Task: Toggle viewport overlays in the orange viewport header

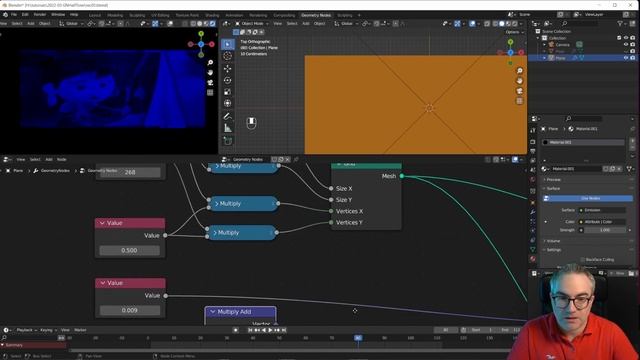Action: point(472,24)
